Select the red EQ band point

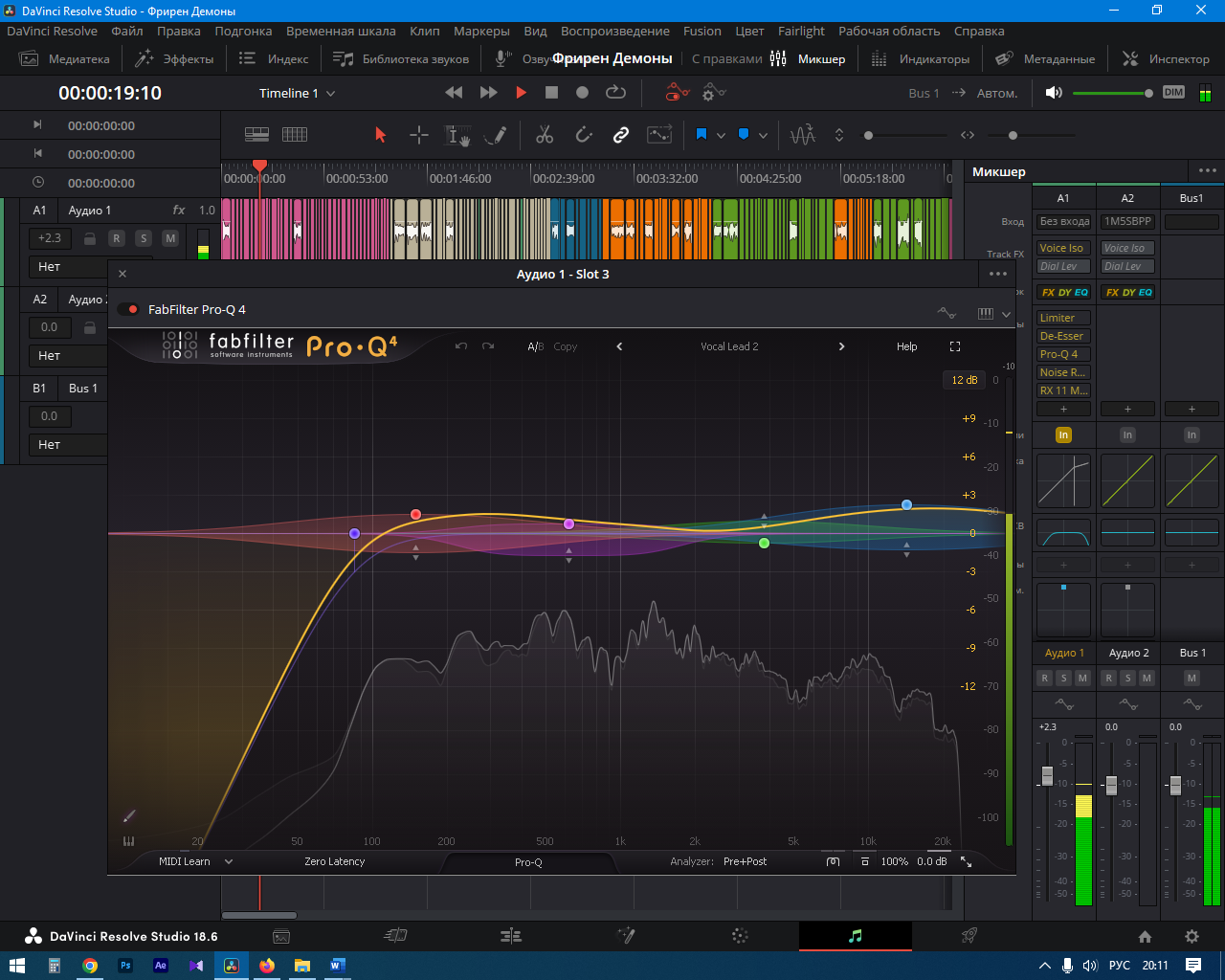coord(415,515)
